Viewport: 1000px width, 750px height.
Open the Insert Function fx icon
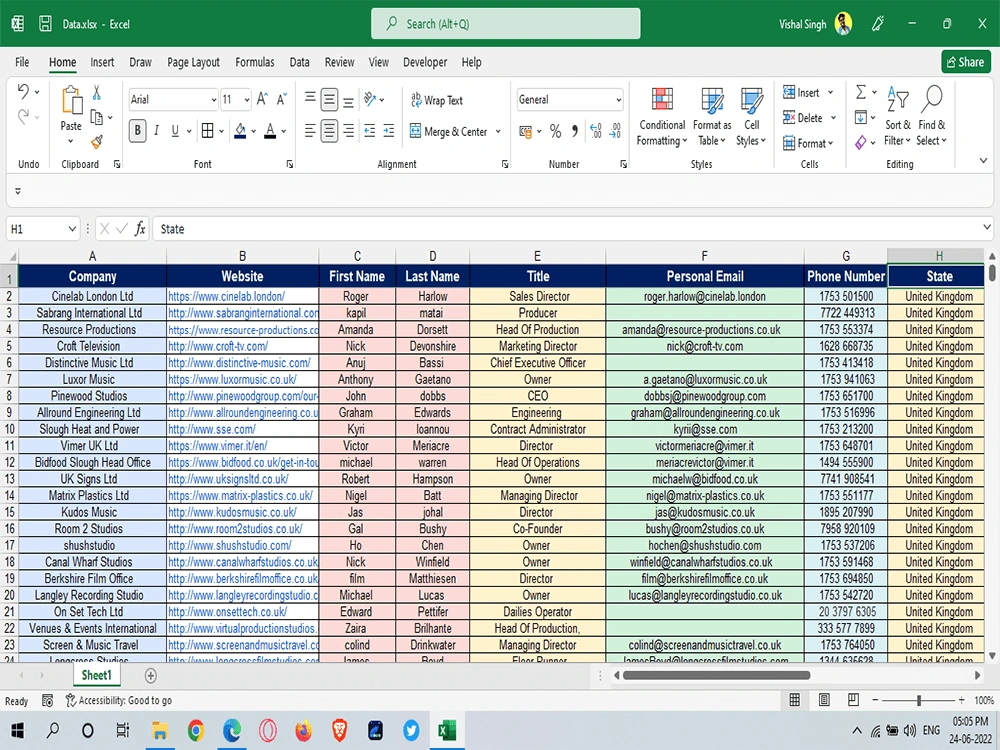(x=140, y=229)
